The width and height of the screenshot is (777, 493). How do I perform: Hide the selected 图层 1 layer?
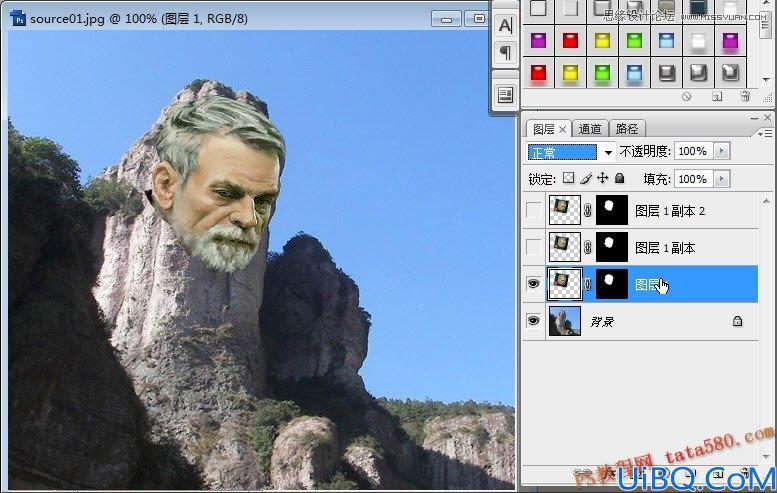pos(534,284)
